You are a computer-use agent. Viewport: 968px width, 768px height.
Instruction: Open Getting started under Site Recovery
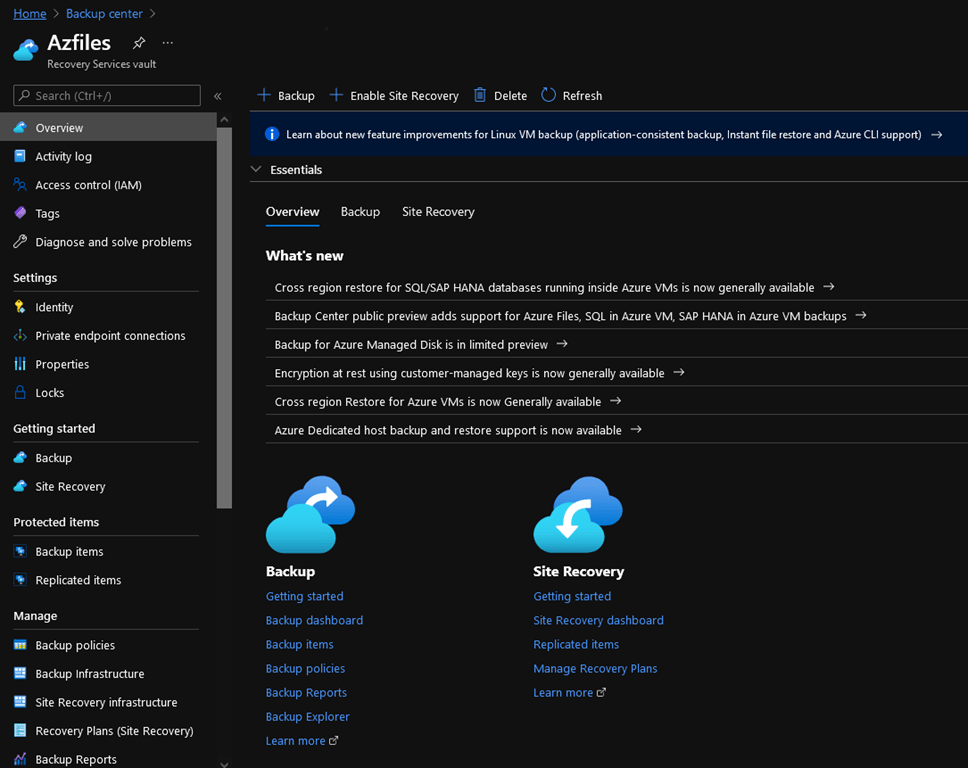[572, 596]
